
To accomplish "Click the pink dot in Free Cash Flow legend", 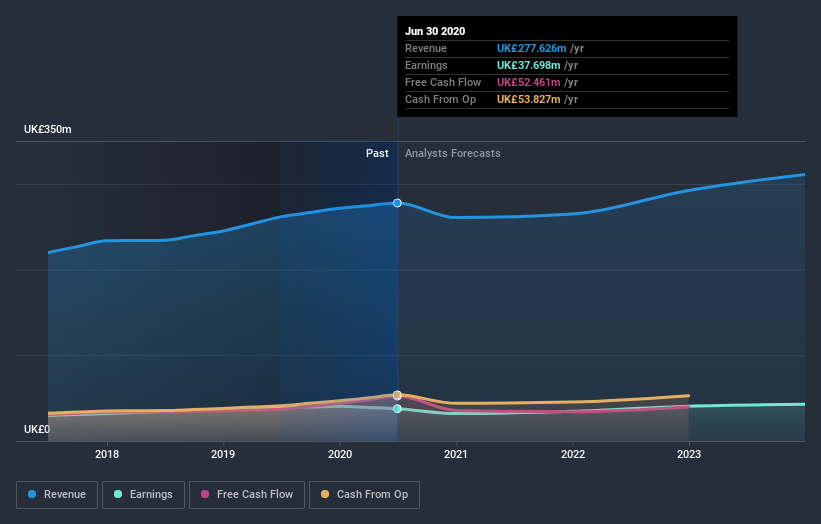I will click(x=205, y=494).
